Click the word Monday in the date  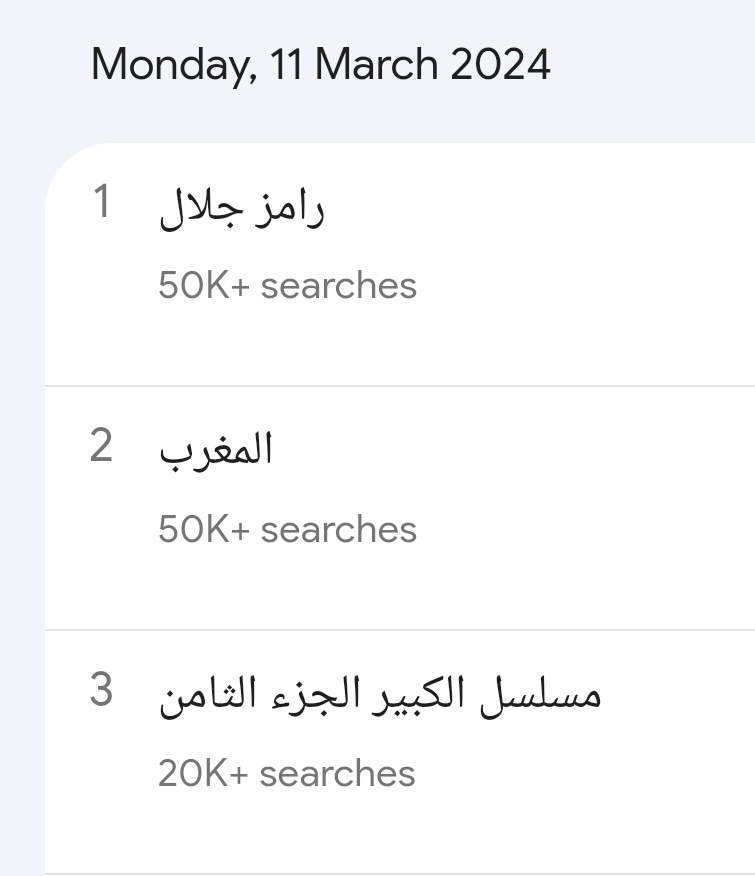pos(174,65)
